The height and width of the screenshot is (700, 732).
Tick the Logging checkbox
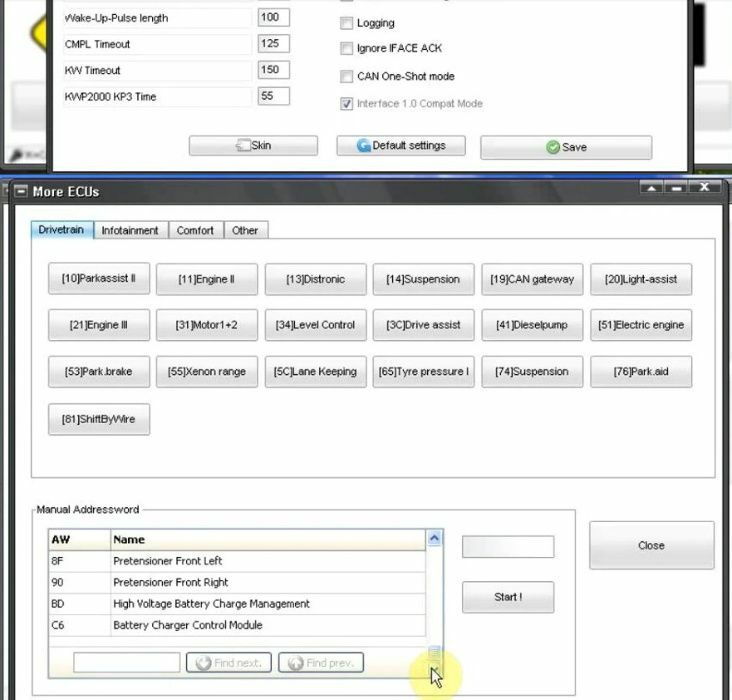[346, 23]
